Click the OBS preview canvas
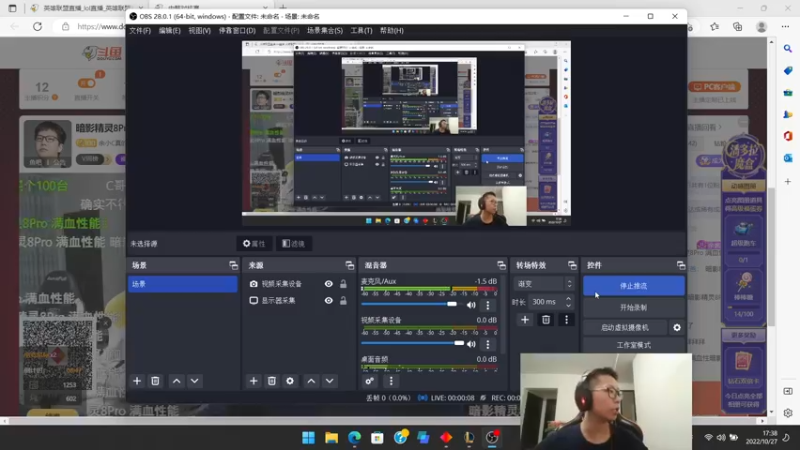The image size is (800, 450). click(x=406, y=133)
